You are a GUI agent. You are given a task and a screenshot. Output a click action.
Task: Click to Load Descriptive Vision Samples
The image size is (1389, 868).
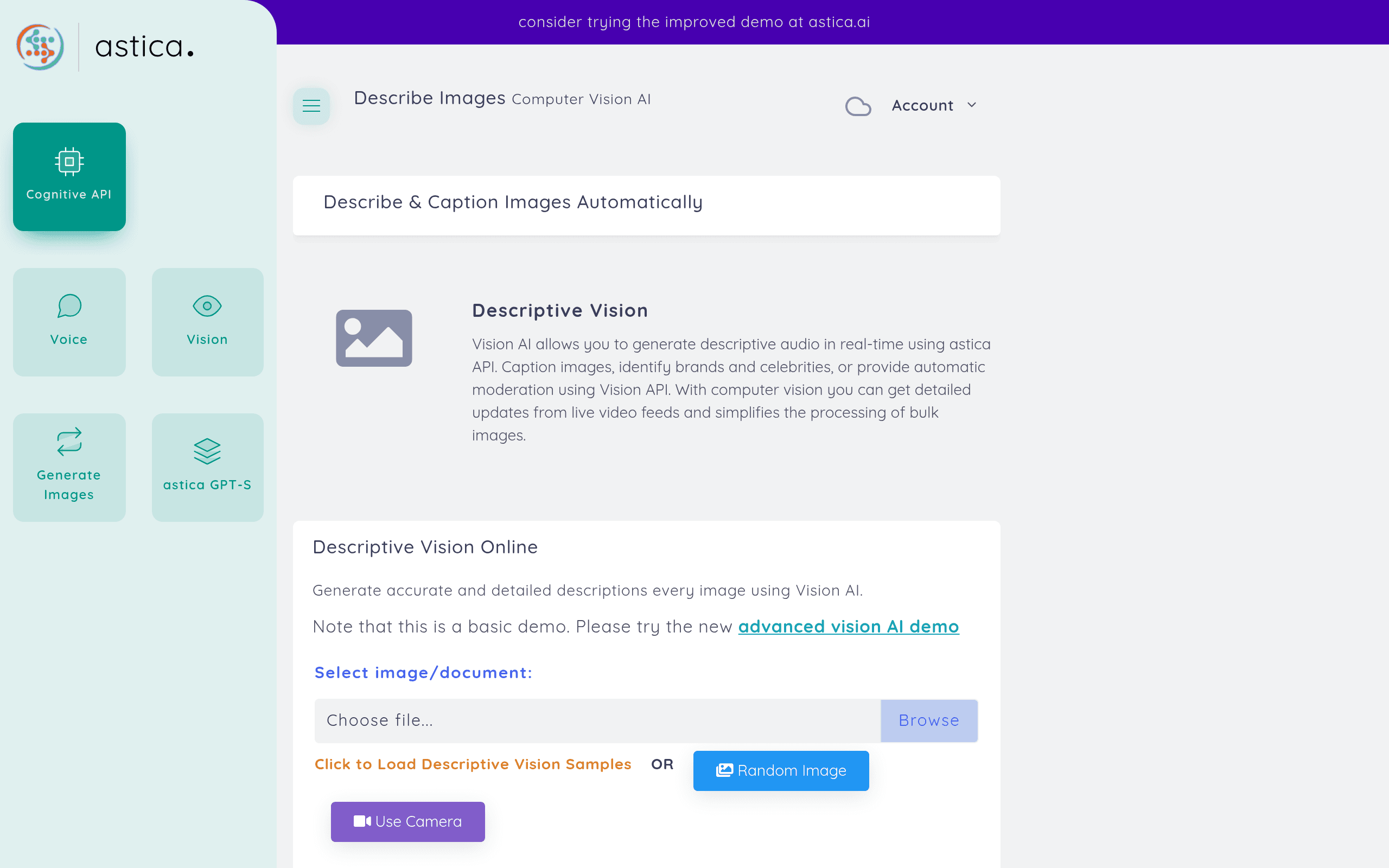click(x=473, y=764)
